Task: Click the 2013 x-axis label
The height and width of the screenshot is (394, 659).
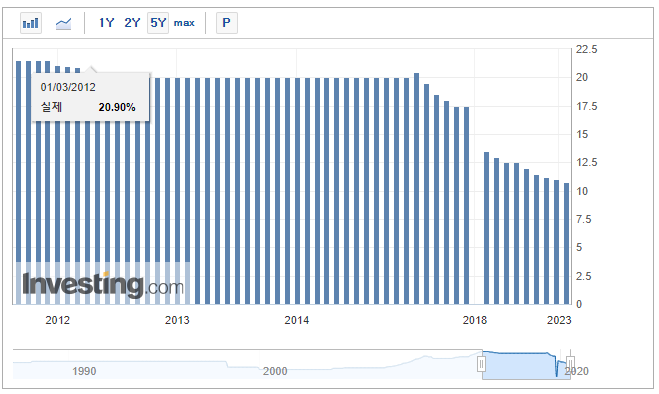Action: (x=177, y=320)
